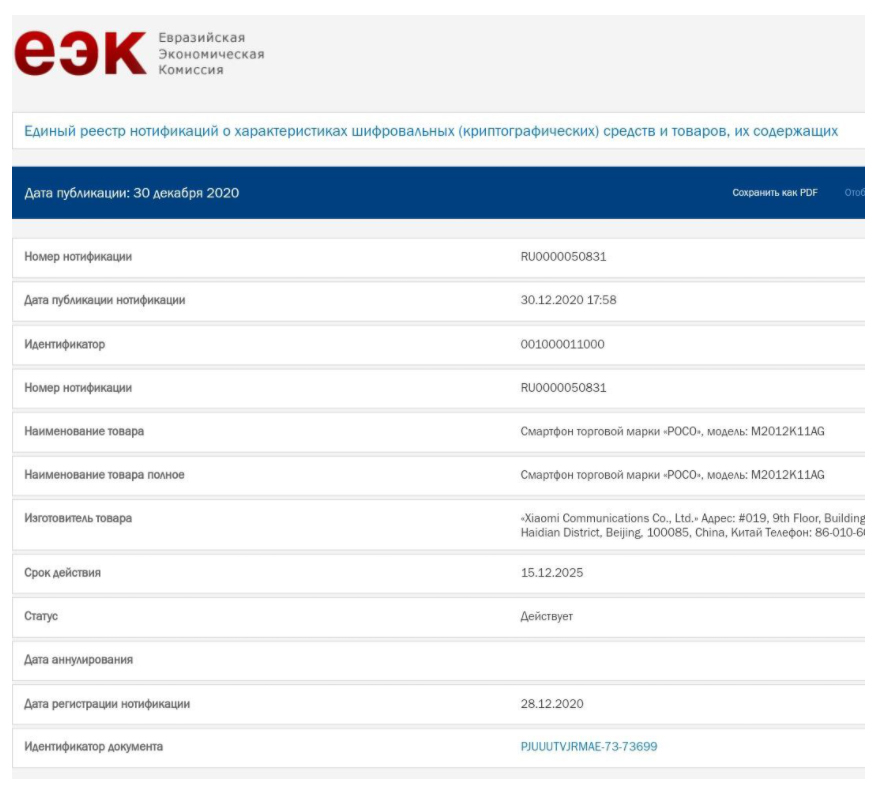Click Сохранить как PDF

pyautogui.click(x=775, y=193)
